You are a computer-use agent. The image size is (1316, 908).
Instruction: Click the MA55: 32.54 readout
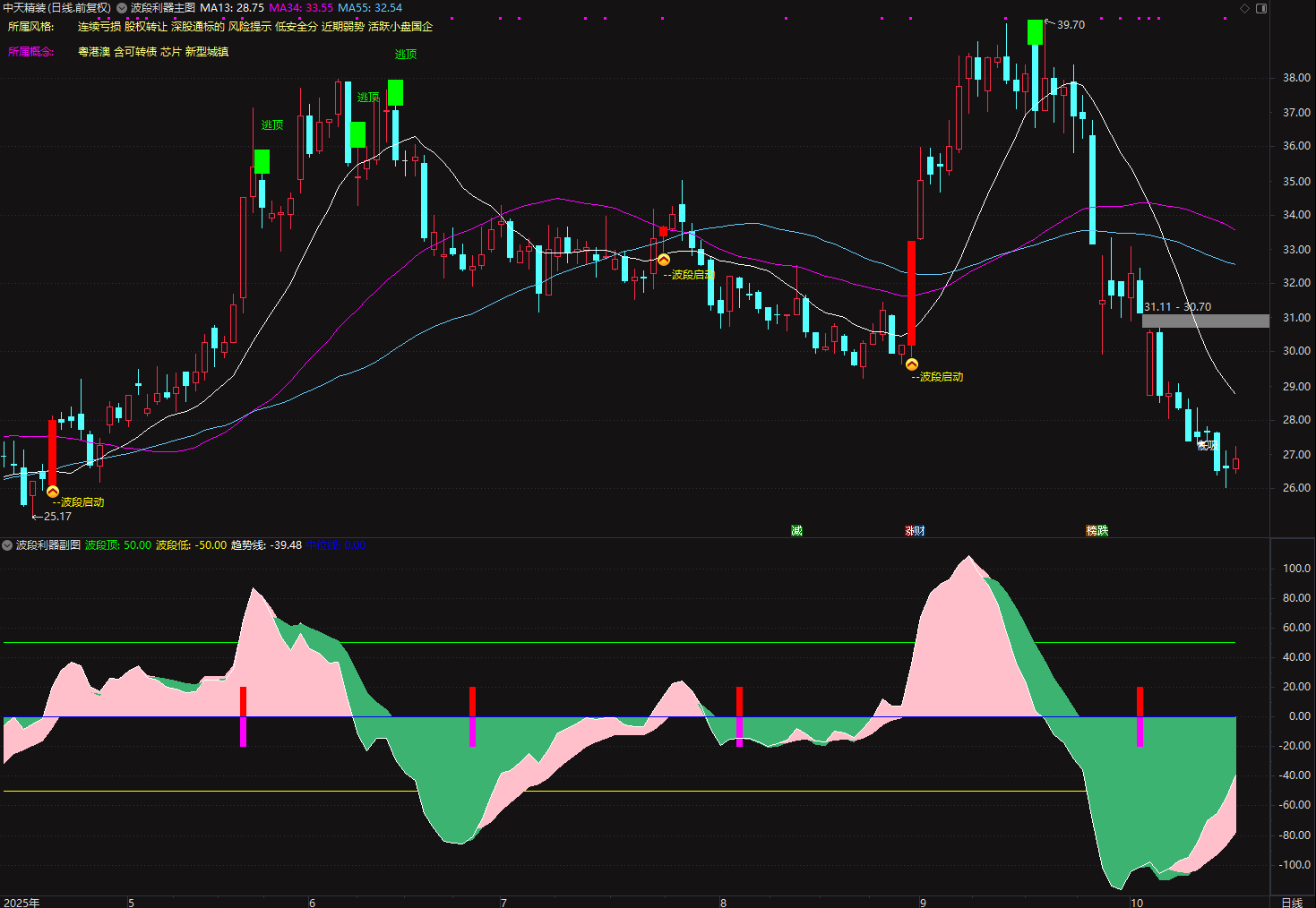370,8
